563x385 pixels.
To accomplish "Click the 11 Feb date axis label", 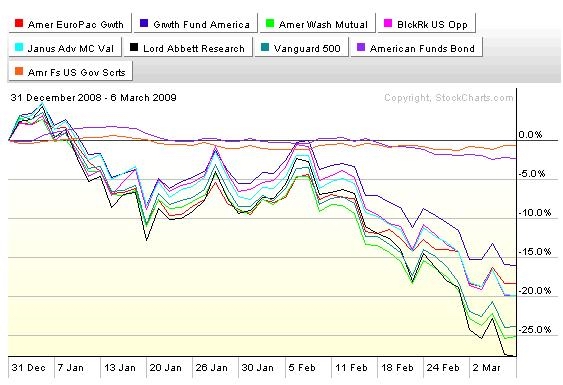I will point(351,368).
